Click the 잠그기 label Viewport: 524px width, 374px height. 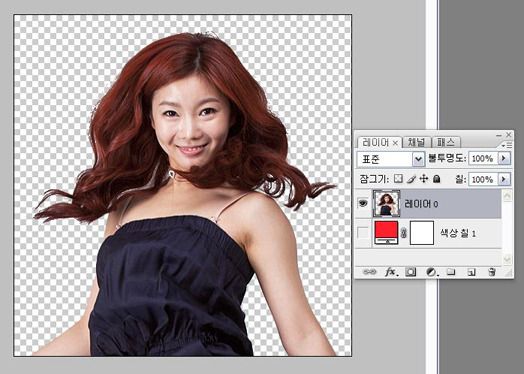pos(374,179)
